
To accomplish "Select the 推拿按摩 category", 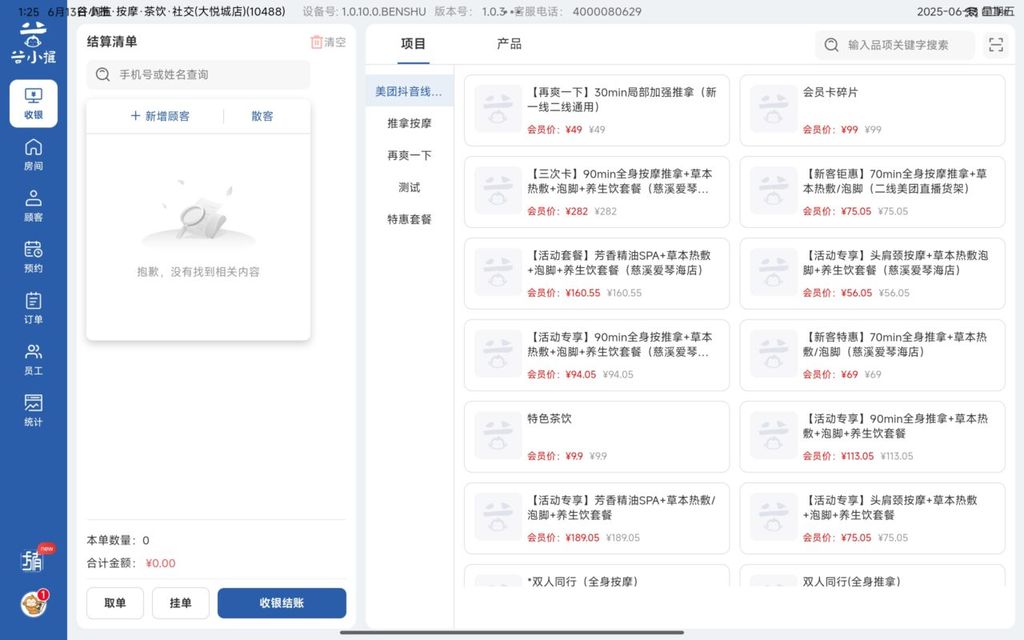I will [409, 123].
